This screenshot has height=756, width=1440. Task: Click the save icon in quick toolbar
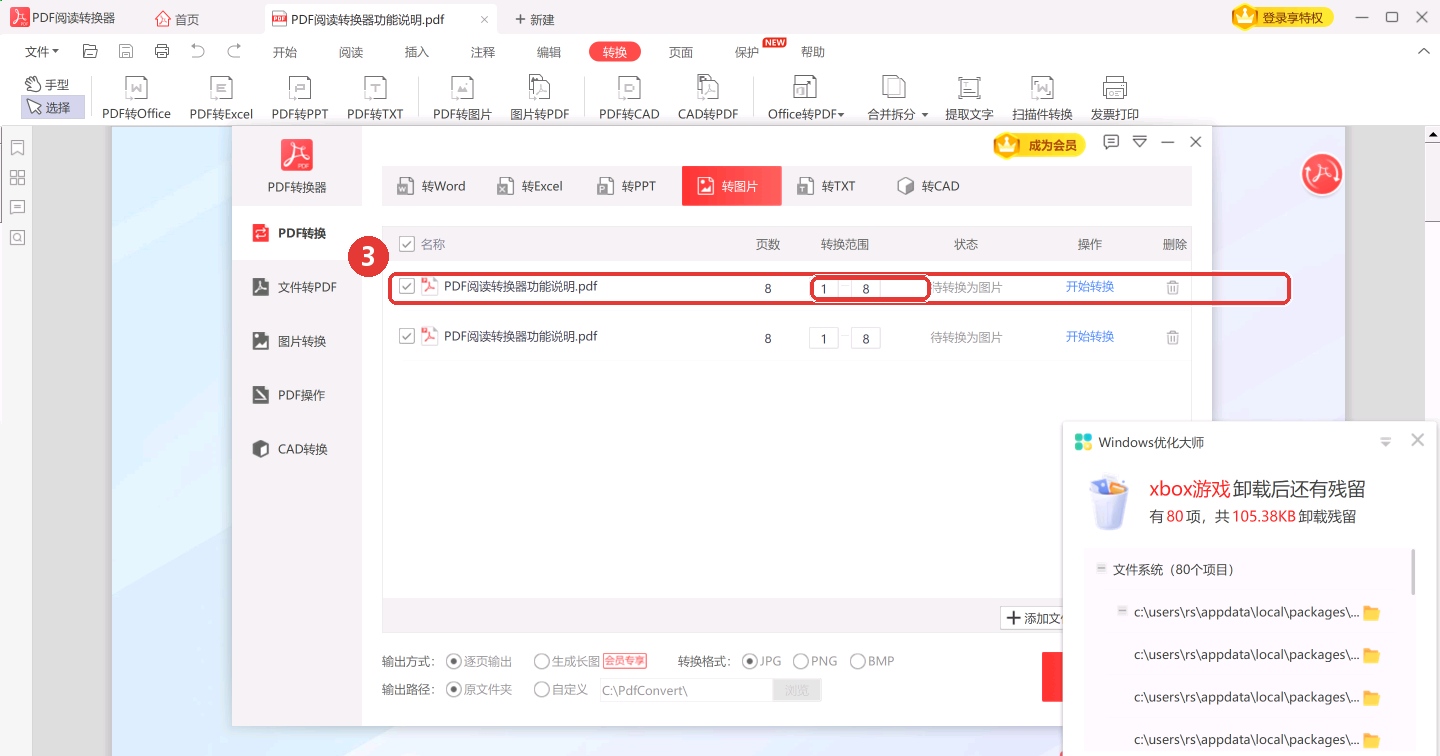126,51
